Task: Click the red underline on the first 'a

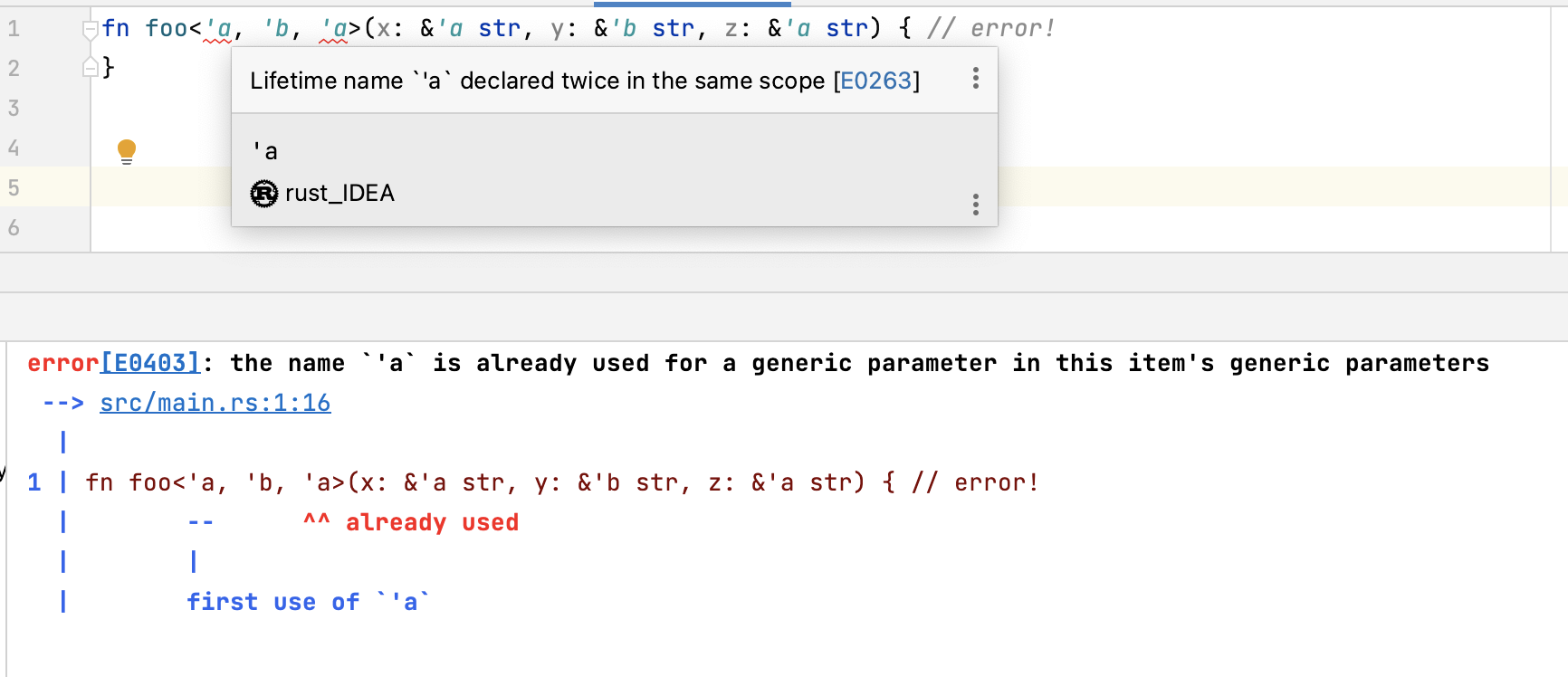Action: 217,40
